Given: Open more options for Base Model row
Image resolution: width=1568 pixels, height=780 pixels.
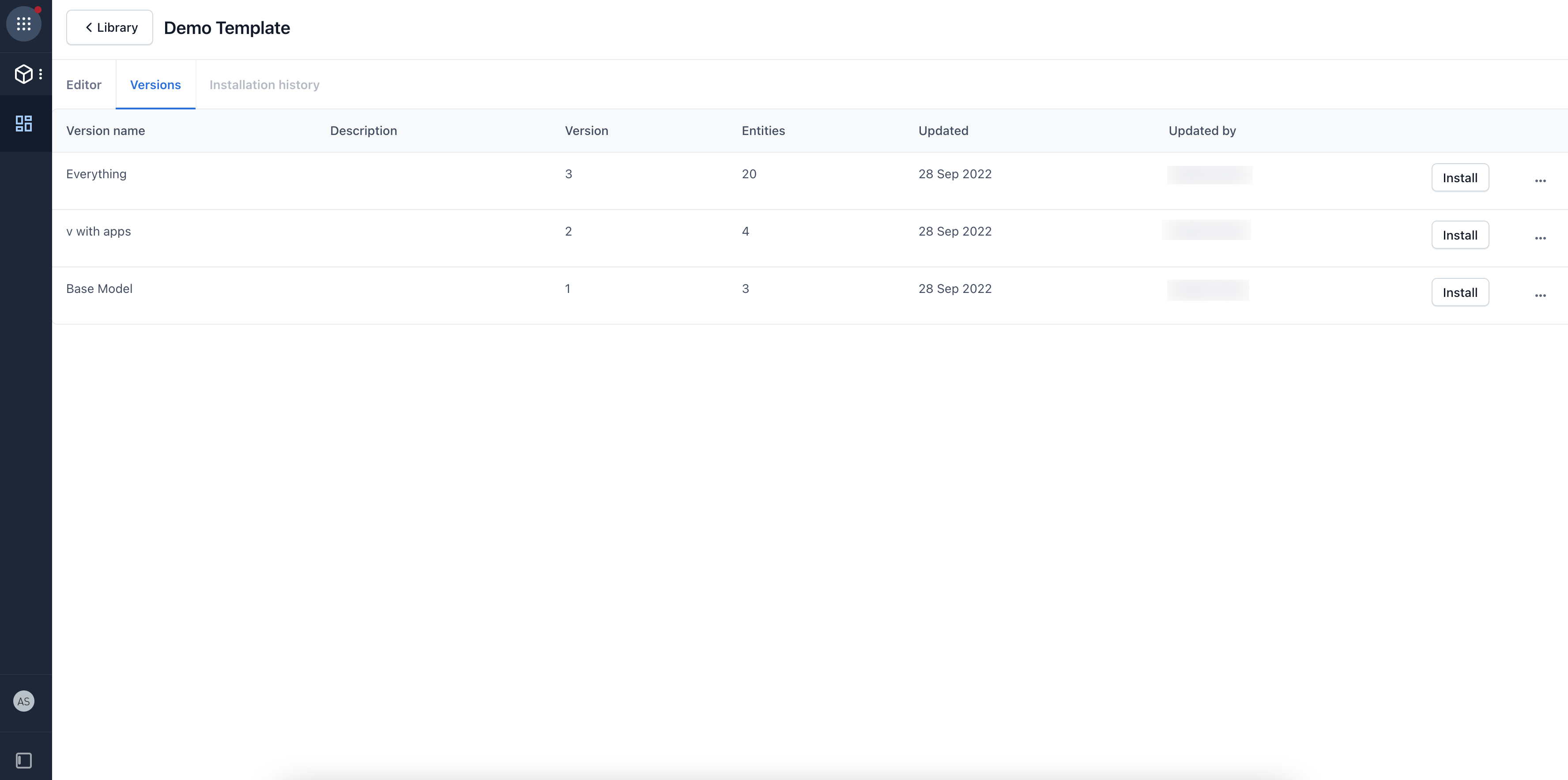Looking at the screenshot, I should 1540,296.
